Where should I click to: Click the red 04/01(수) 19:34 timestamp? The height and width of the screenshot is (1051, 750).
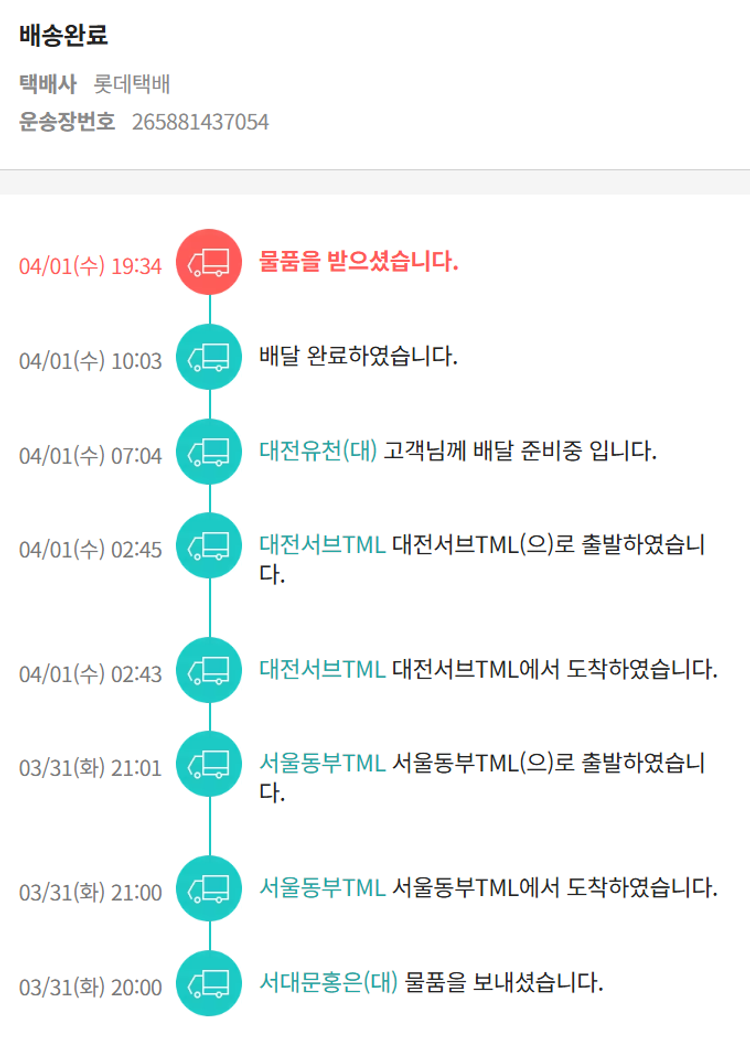pos(90,266)
